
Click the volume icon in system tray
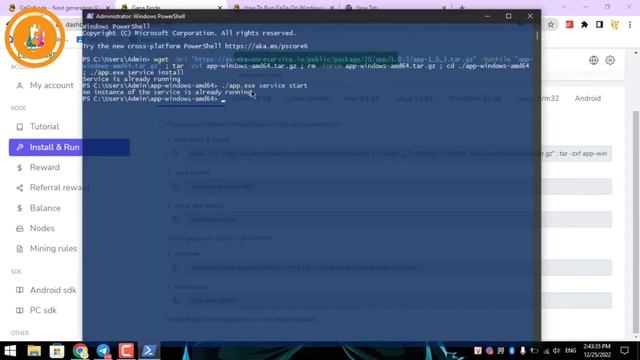556,351
